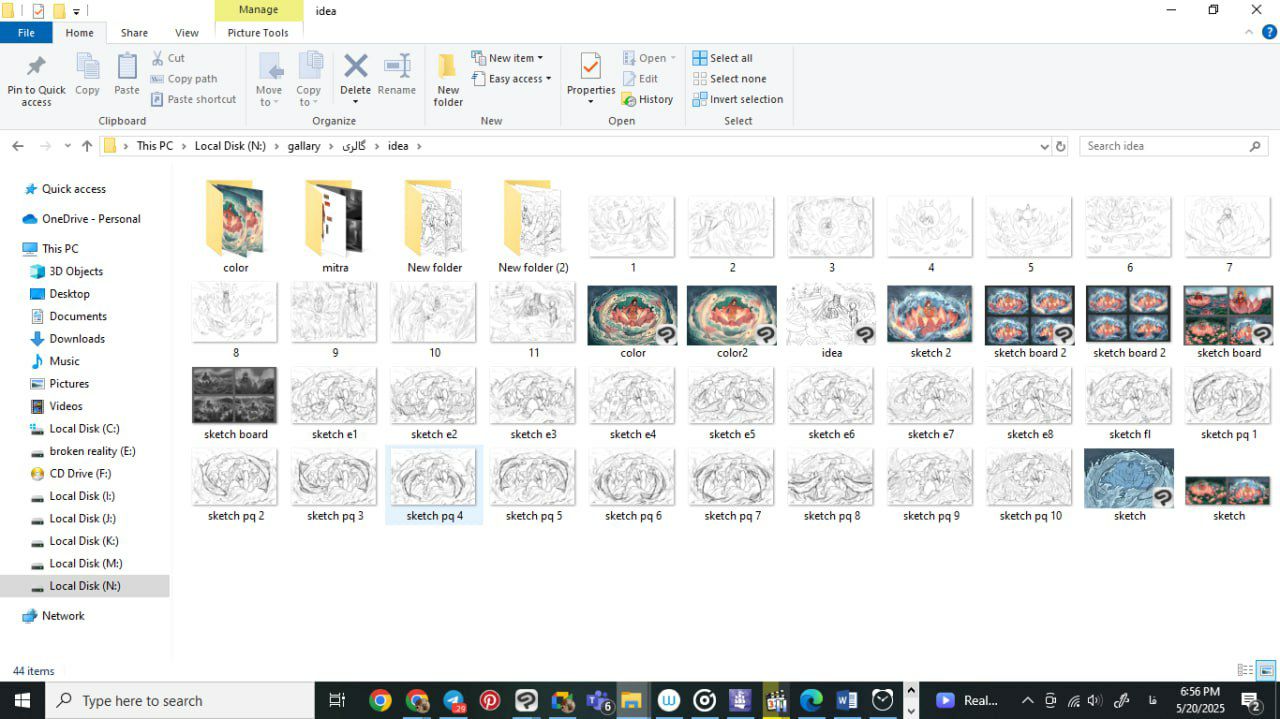Create a folder with New folder icon

click(448, 78)
